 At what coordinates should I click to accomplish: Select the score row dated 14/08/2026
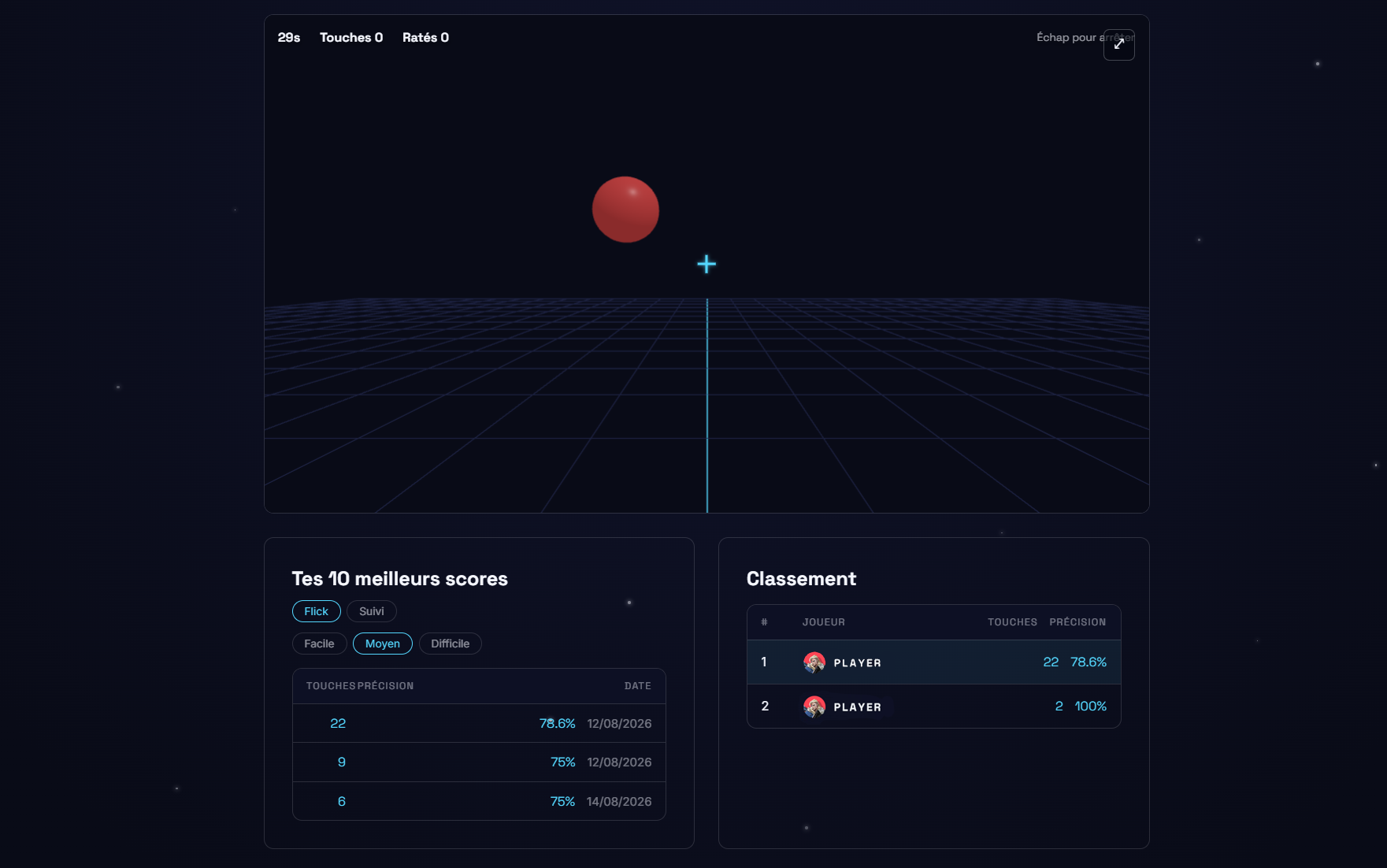tap(479, 801)
